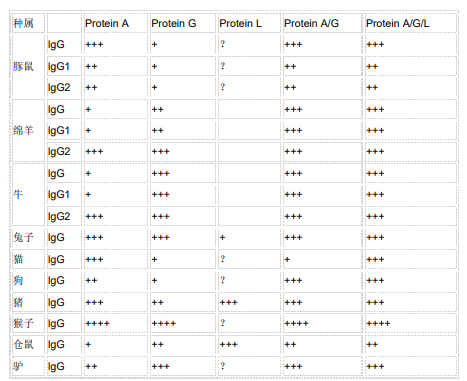
Task: Click monkey IgG Protein A ++++ cell
Action: click(115, 323)
